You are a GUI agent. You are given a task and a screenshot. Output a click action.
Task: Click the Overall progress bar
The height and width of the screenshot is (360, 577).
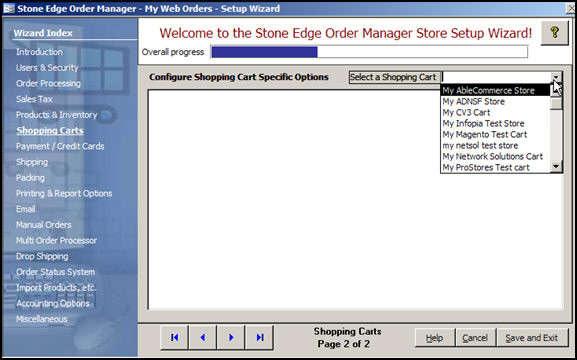coord(369,52)
